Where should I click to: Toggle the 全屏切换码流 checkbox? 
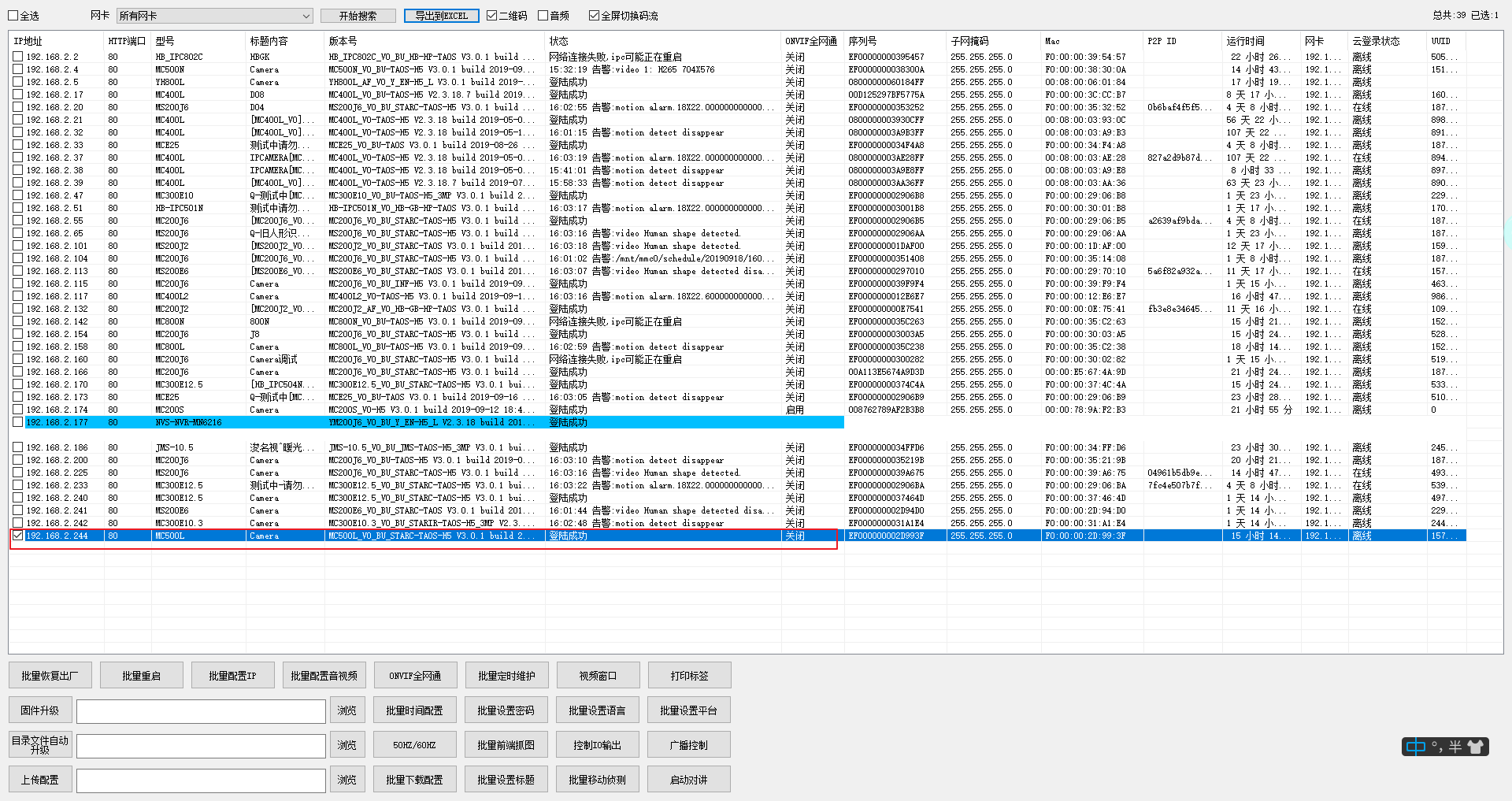595,16
